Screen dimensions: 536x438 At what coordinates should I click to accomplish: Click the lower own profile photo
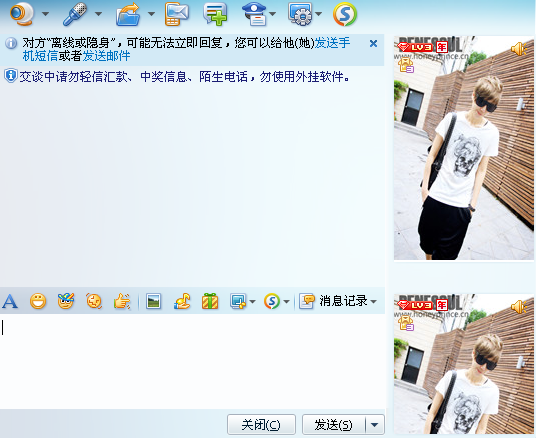pos(464,364)
